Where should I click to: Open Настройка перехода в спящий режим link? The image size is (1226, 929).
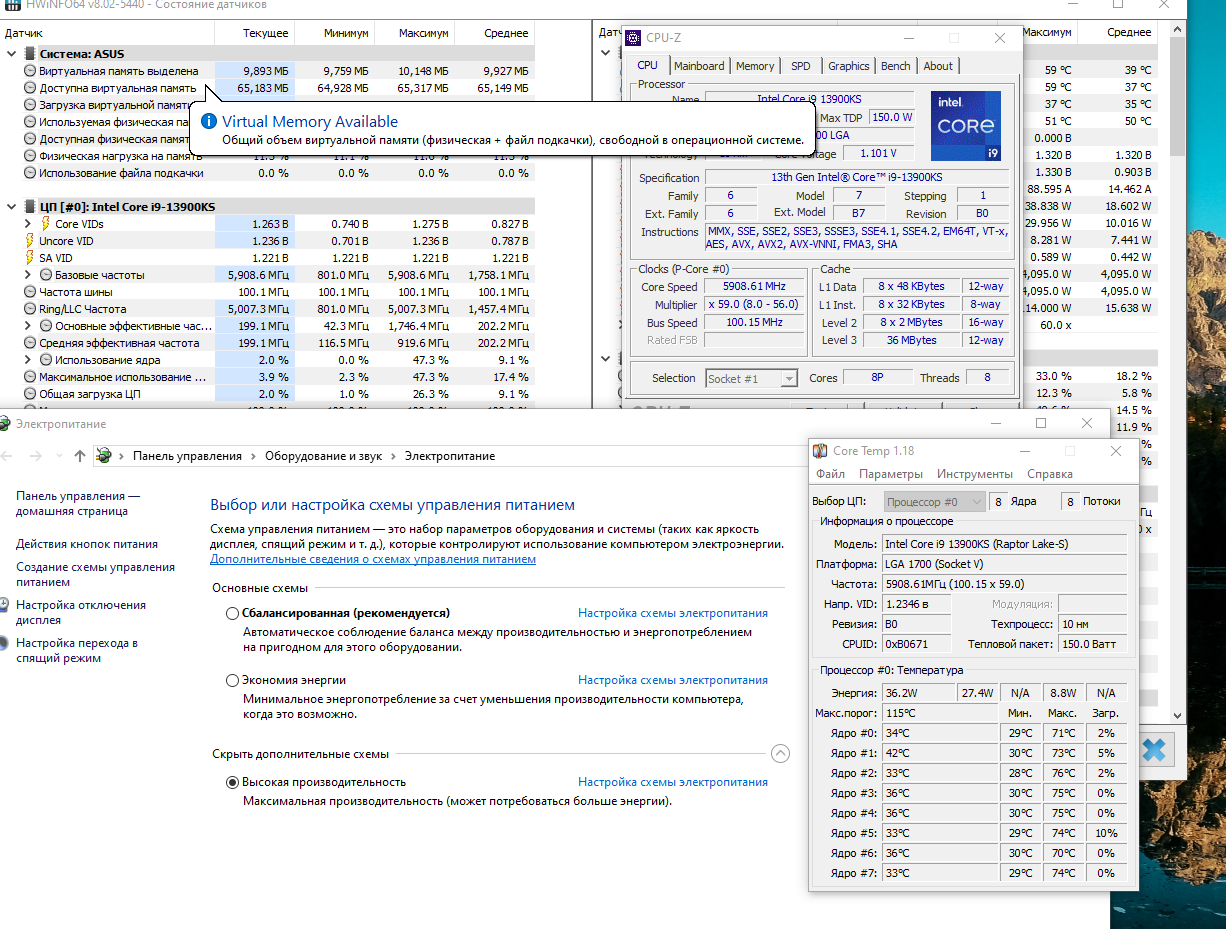[77, 650]
